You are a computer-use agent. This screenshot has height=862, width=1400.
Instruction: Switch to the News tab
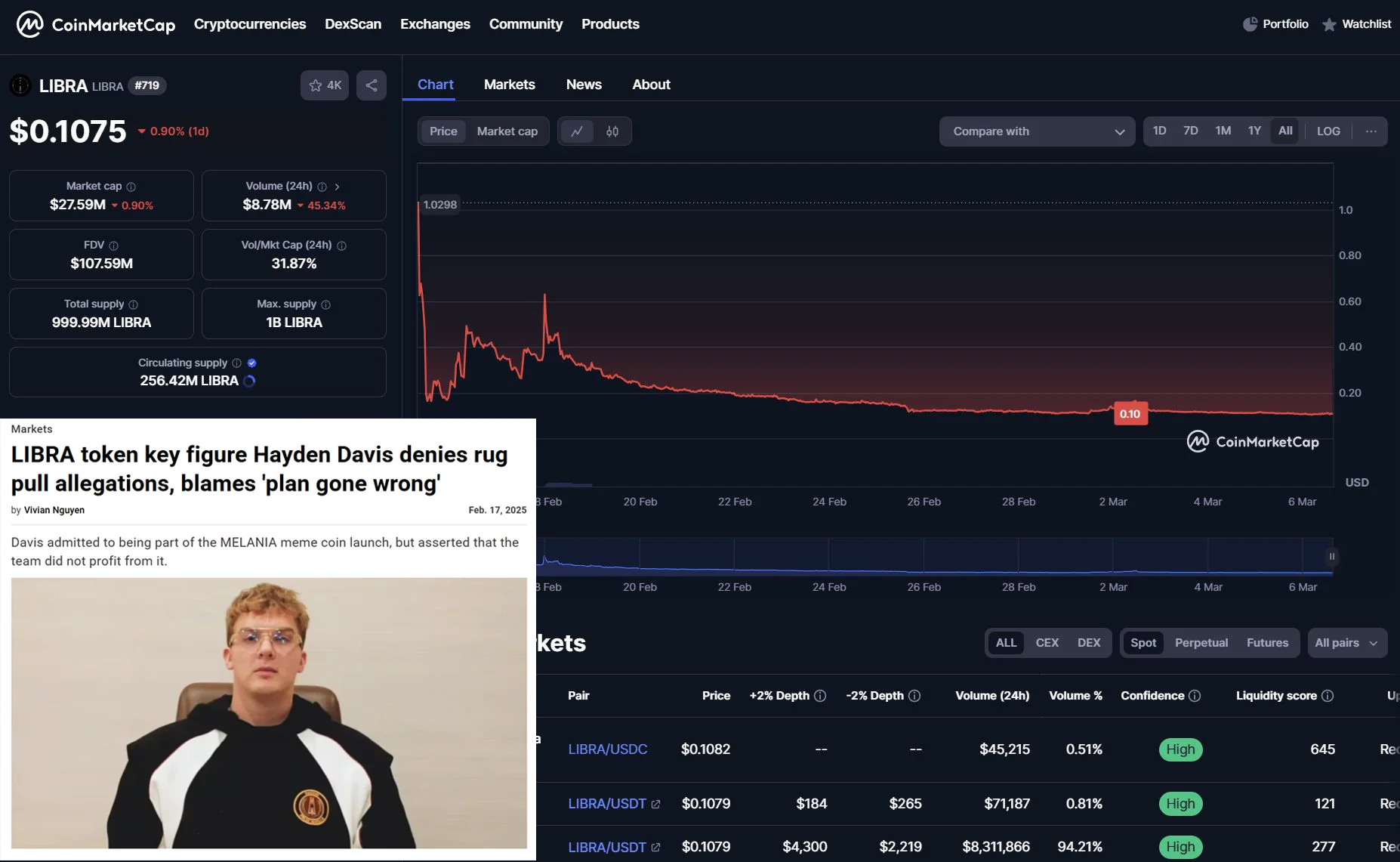coord(583,84)
